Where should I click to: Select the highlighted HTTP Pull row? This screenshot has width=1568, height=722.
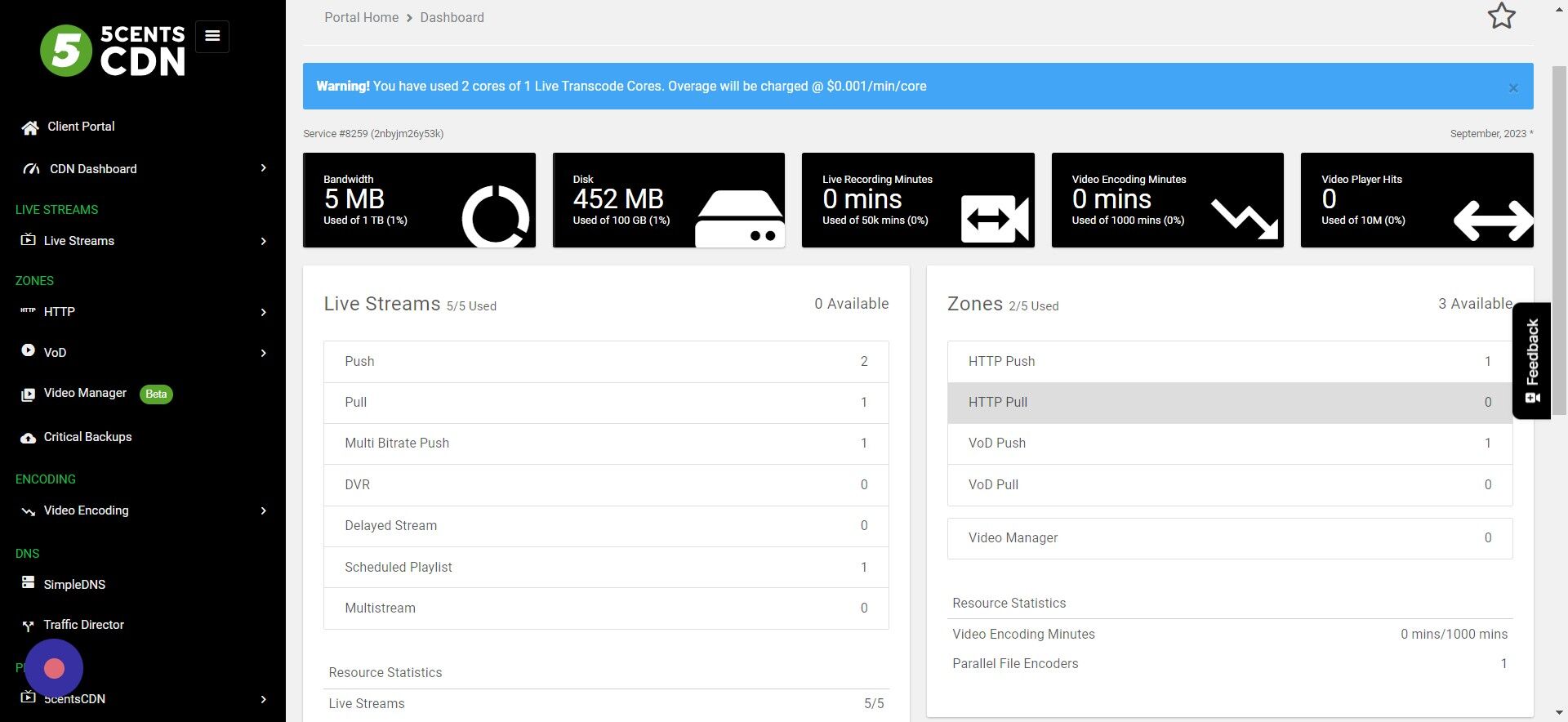pyautogui.click(x=1230, y=403)
